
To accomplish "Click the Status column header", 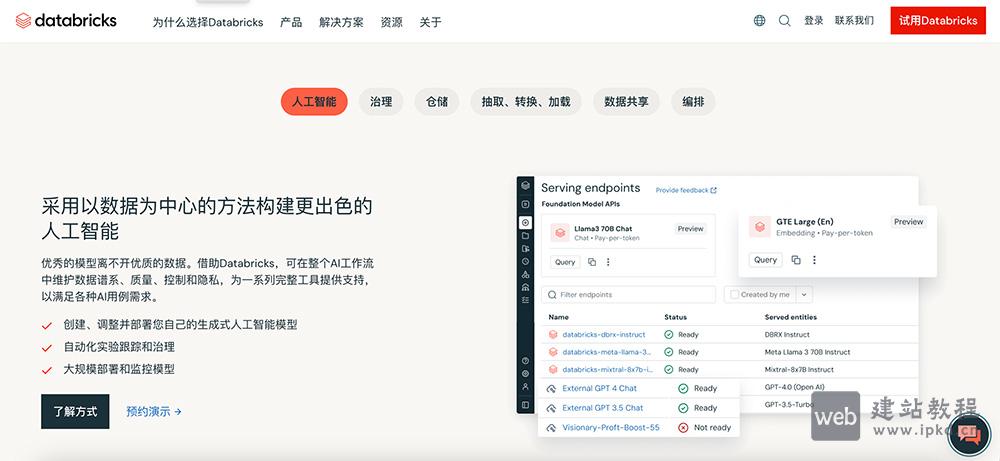I will (675, 317).
